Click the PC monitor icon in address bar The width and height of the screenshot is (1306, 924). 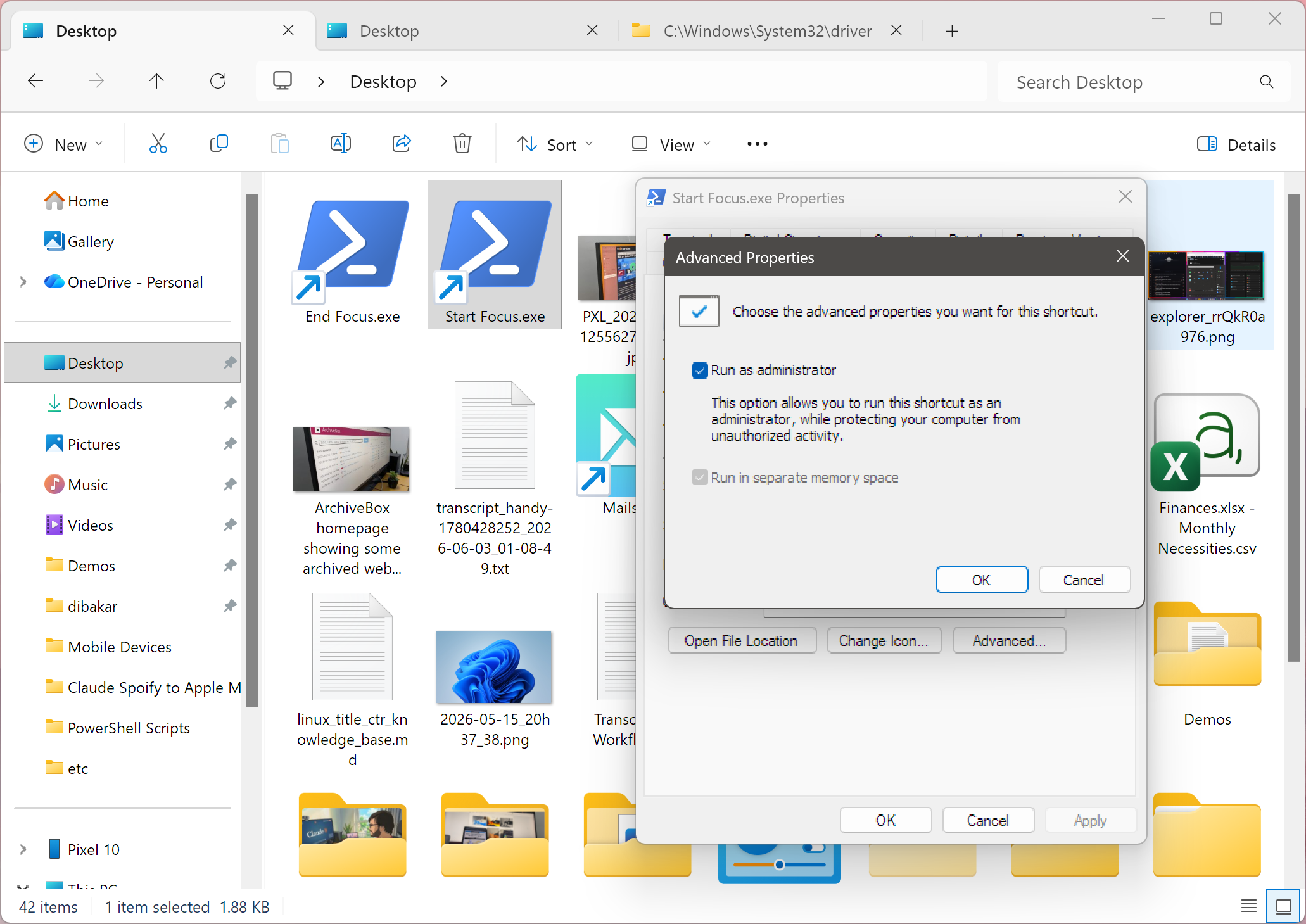[x=282, y=81]
